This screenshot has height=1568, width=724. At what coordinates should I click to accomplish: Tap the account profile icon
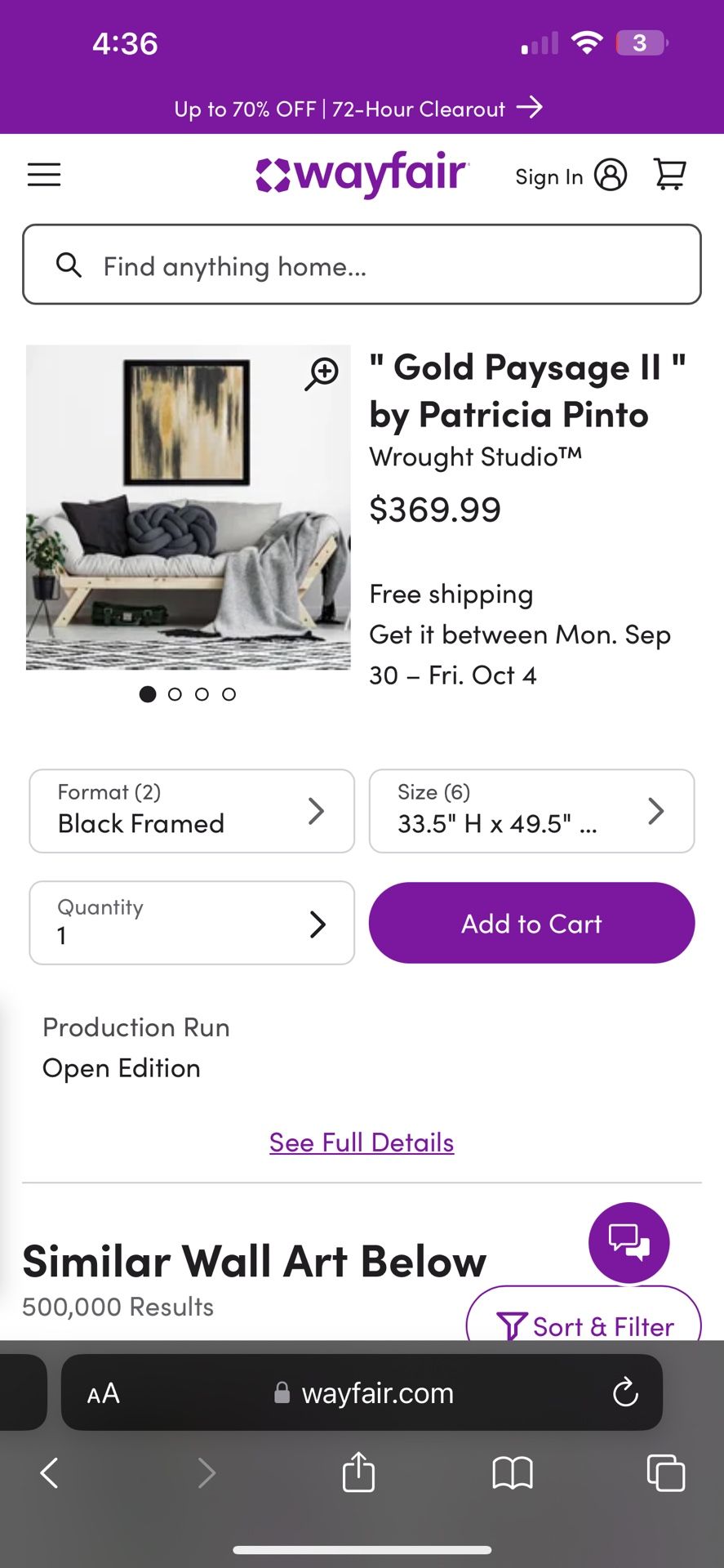(611, 175)
